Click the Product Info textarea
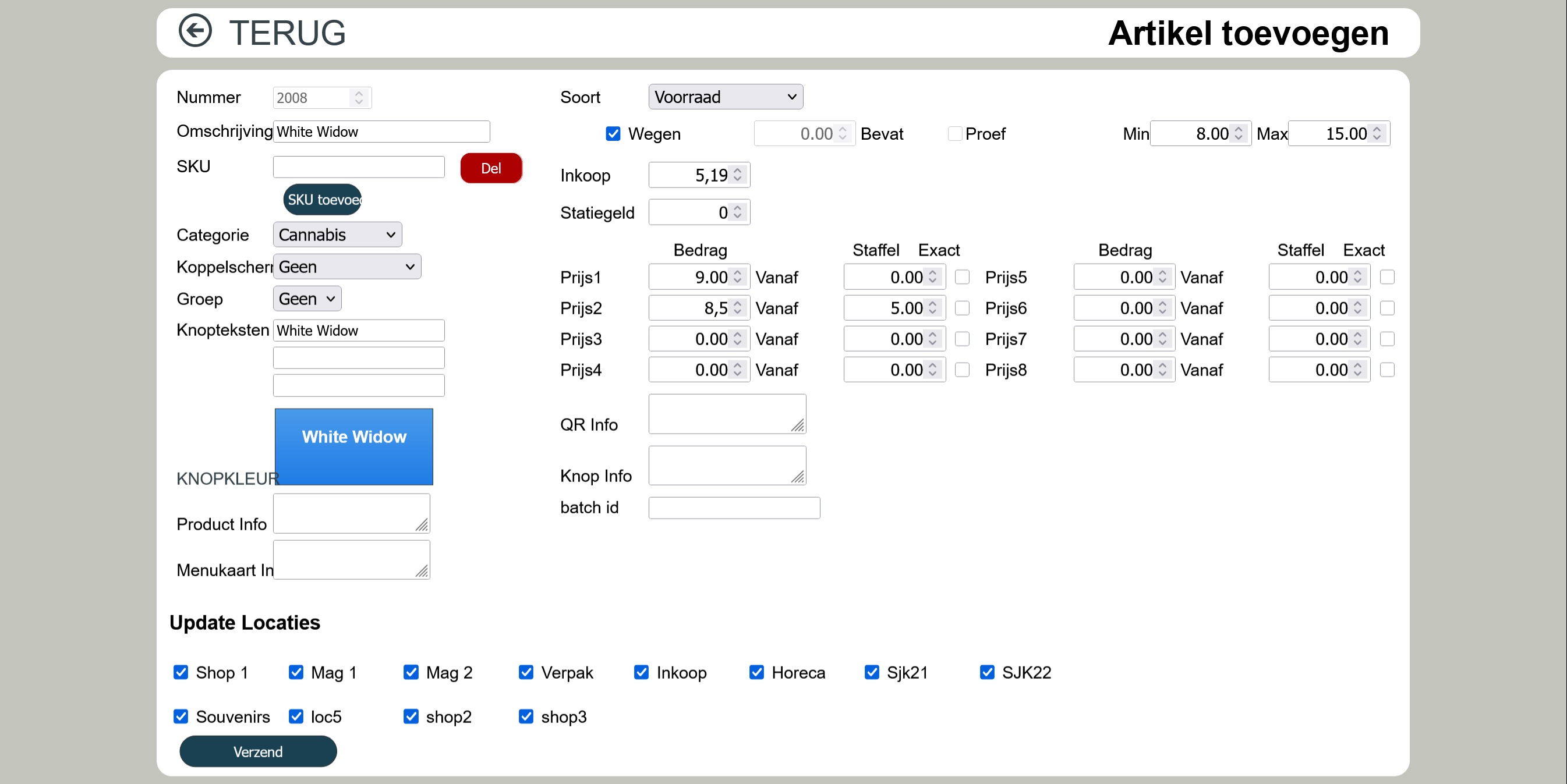The width and height of the screenshot is (1567, 784). (x=352, y=513)
